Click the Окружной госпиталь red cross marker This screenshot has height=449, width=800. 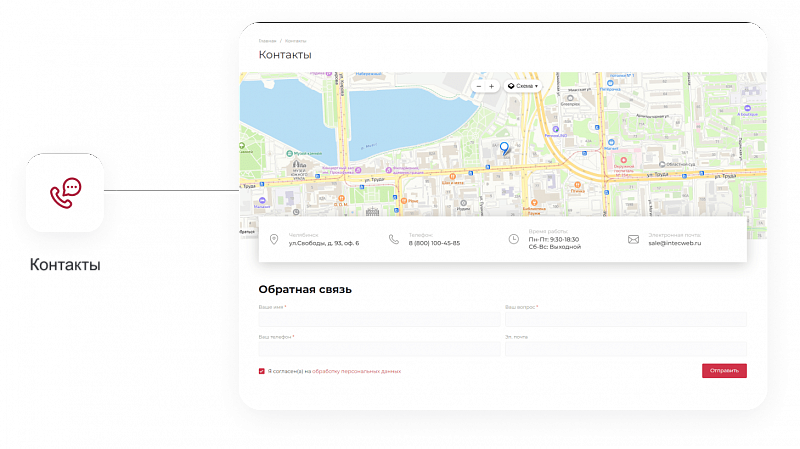pos(623,160)
